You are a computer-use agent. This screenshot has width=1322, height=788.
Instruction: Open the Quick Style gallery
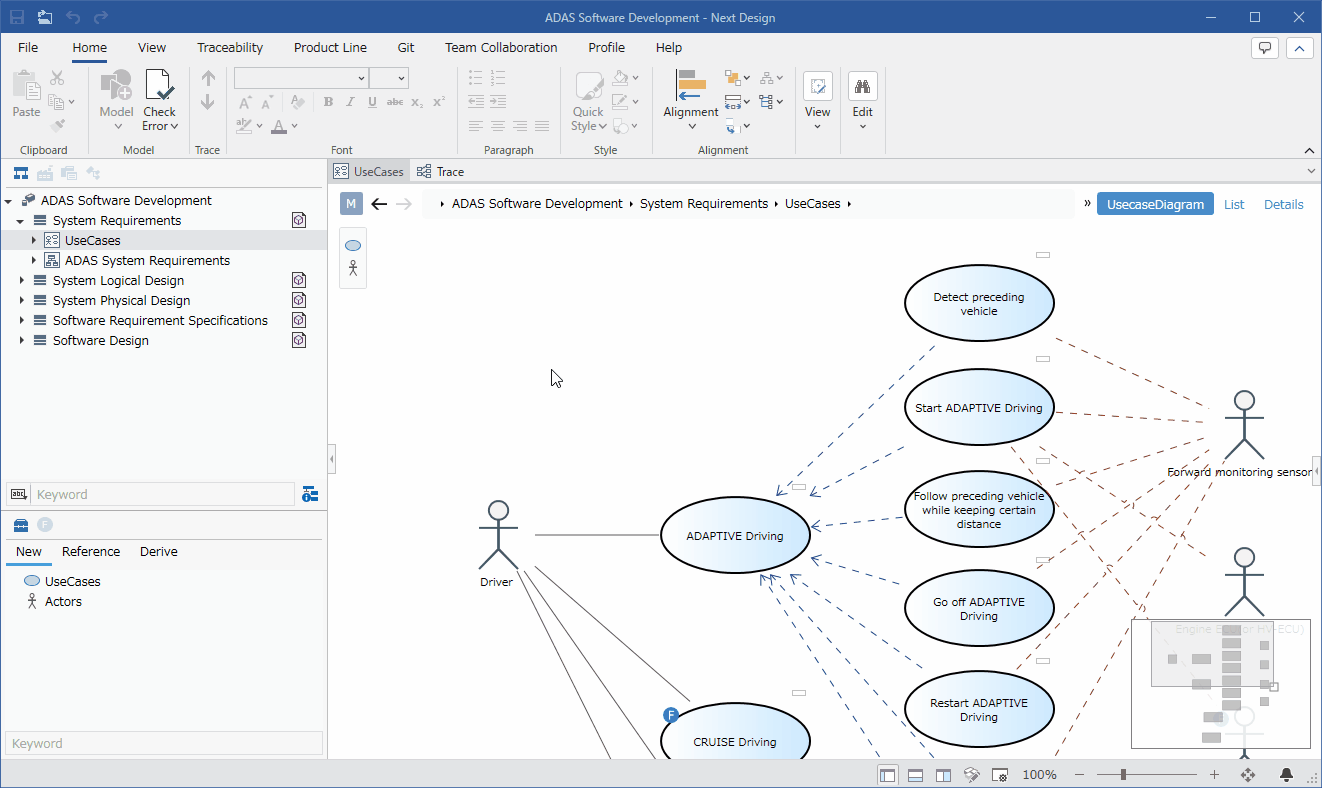(x=589, y=101)
